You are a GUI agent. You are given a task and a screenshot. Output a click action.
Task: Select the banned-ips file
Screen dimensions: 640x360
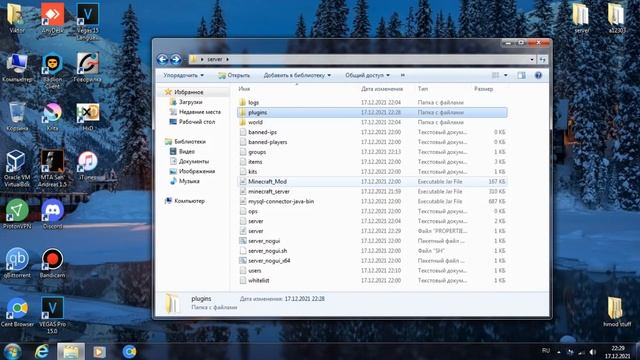372,132
